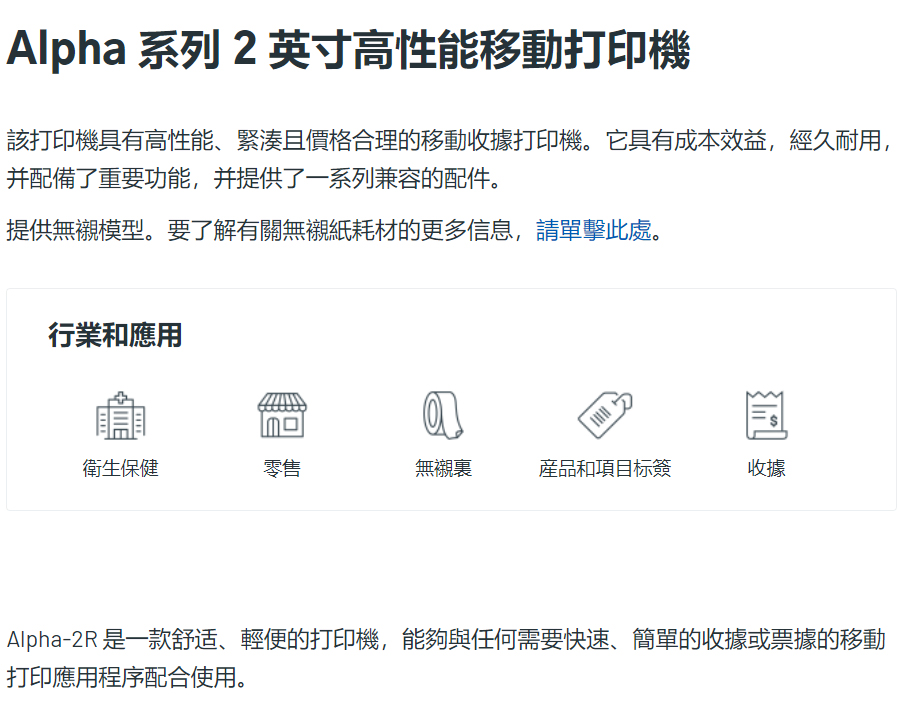This screenshot has width=904, height=713.
Task: Click the Alpha 系列 2 英寸 page title
Action: pos(348,50)
